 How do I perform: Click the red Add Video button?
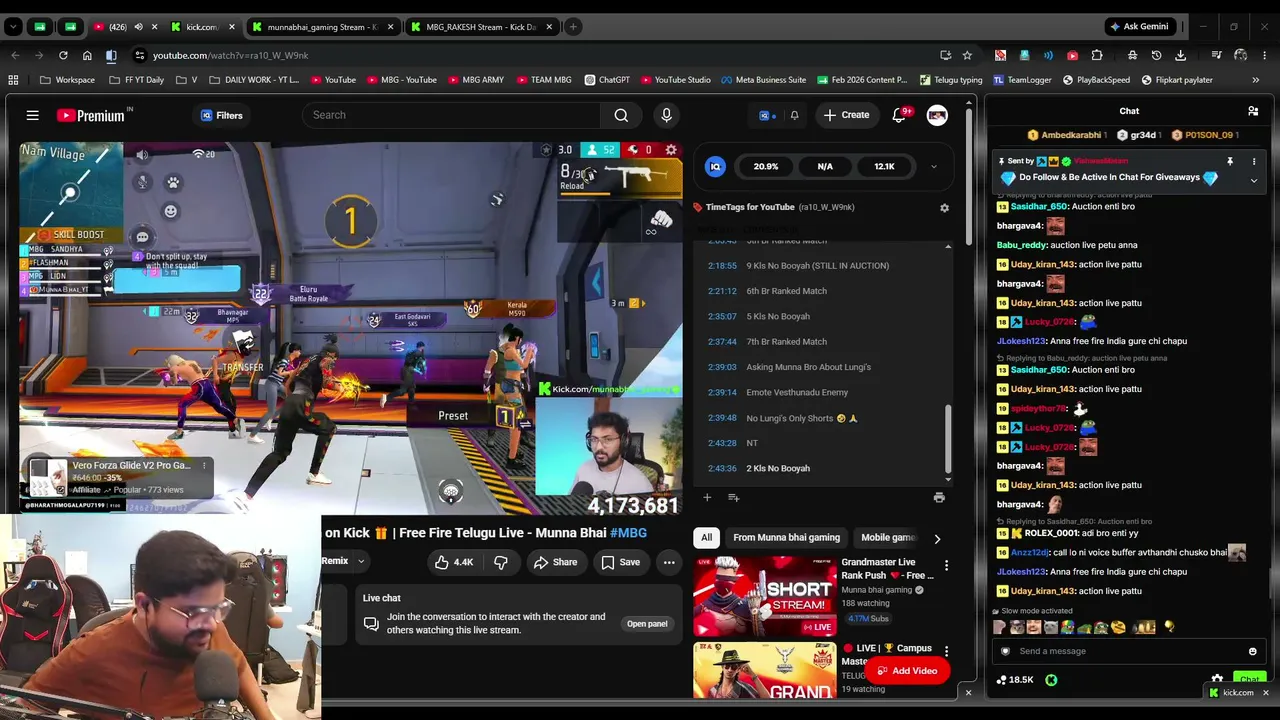905,671
